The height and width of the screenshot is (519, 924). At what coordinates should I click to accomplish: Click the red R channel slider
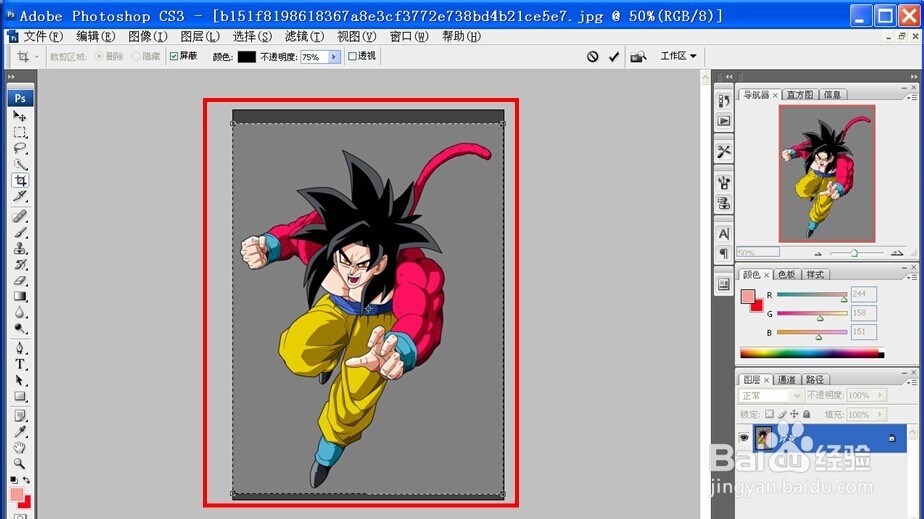point(812,294)
